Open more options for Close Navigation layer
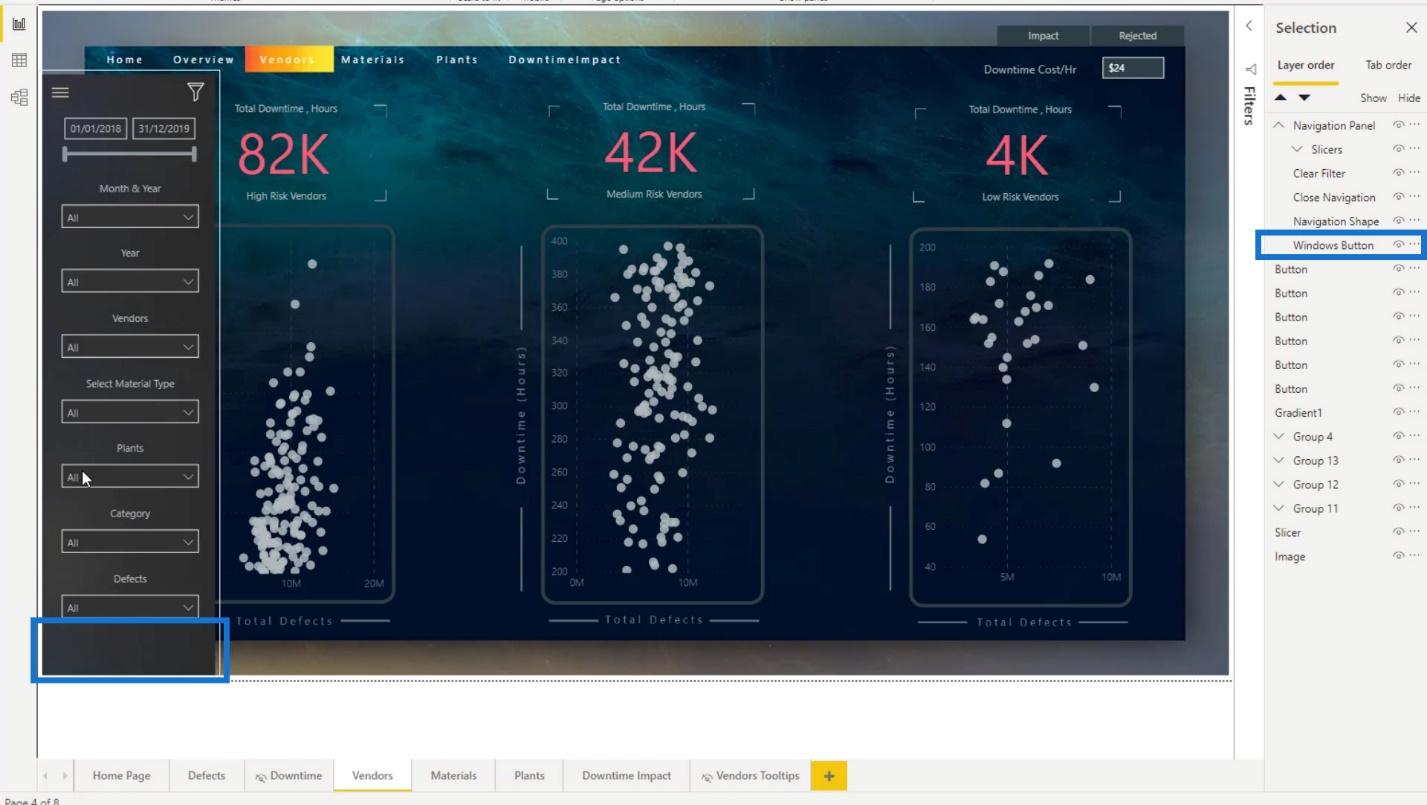This screenshot has height=805, width=1427. (x=1414, y=198)
